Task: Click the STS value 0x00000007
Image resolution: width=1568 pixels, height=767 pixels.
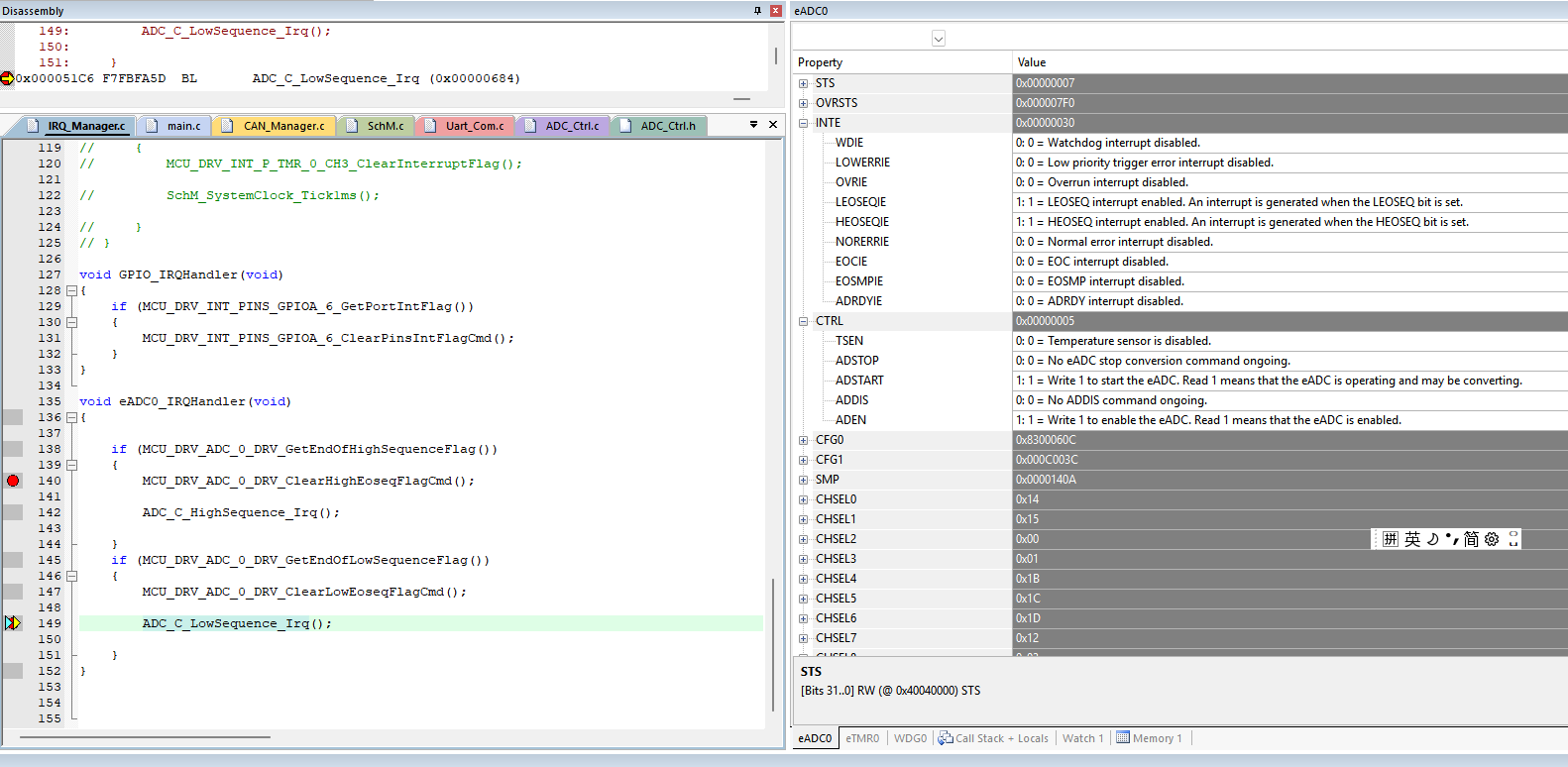Action: tap(1045, 83)
